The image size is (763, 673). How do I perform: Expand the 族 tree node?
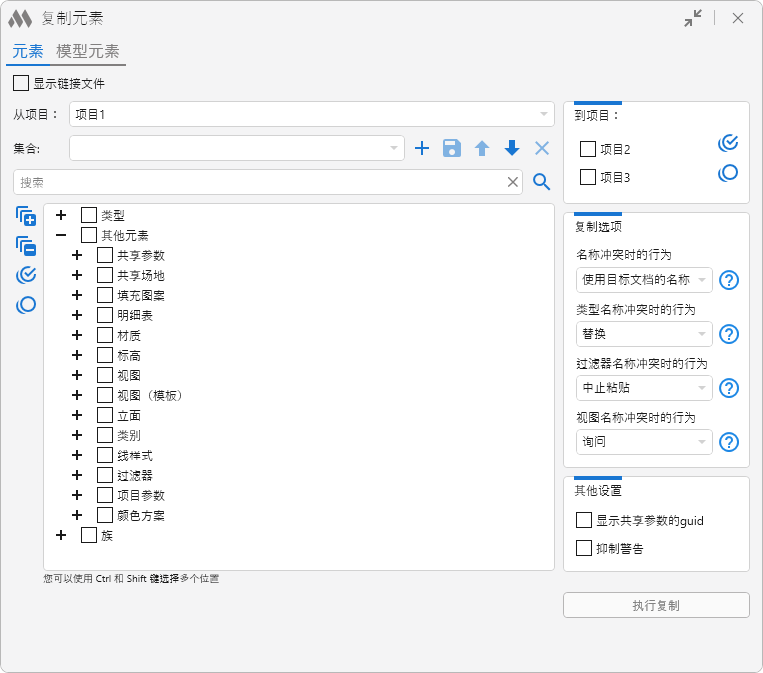pos(61,535)
